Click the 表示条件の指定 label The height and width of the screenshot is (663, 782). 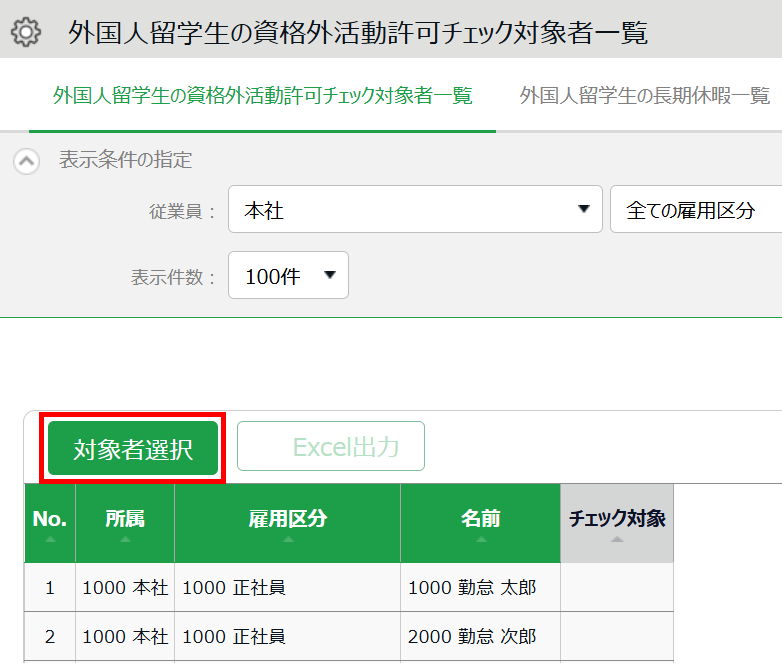coord(125,160)
